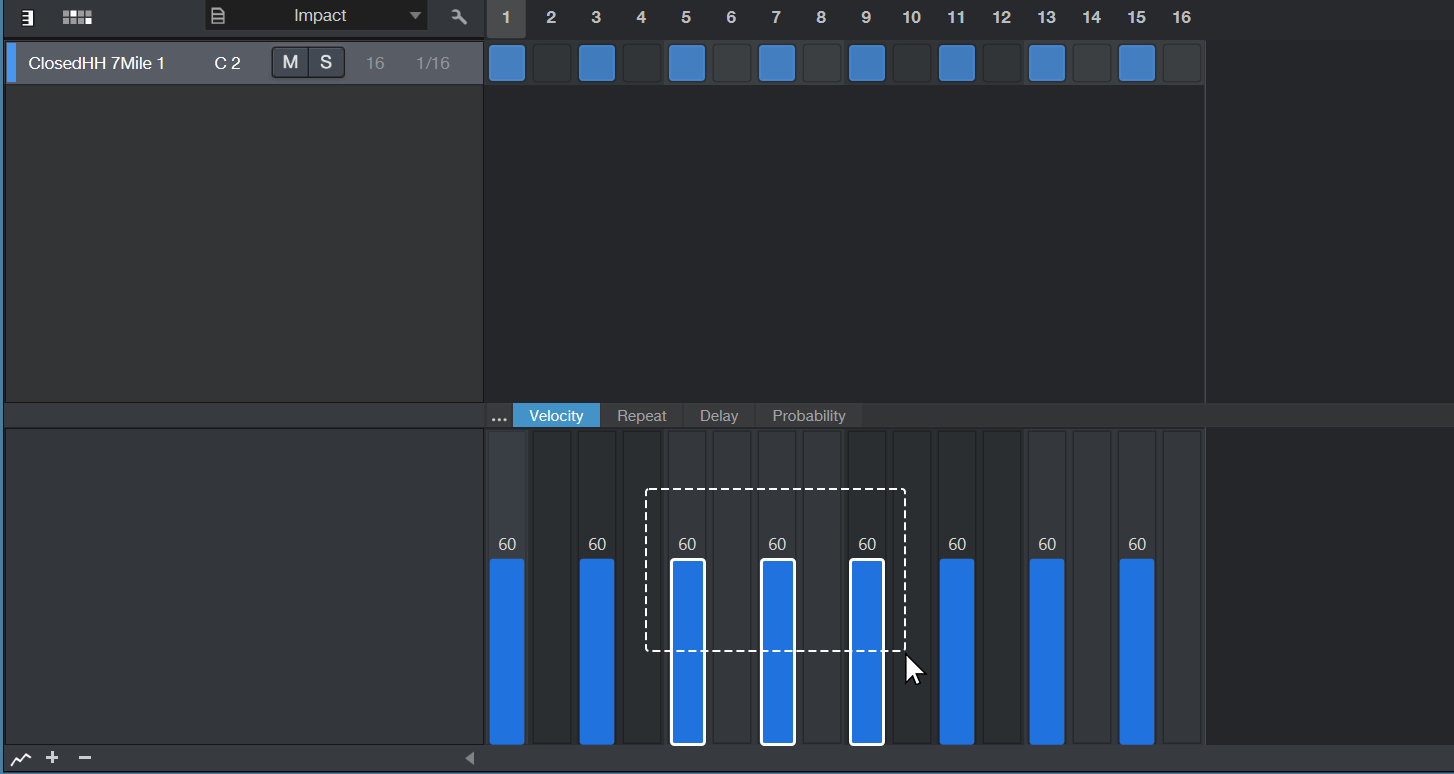Click the step 15 velocity bar

coord(1137,651)
